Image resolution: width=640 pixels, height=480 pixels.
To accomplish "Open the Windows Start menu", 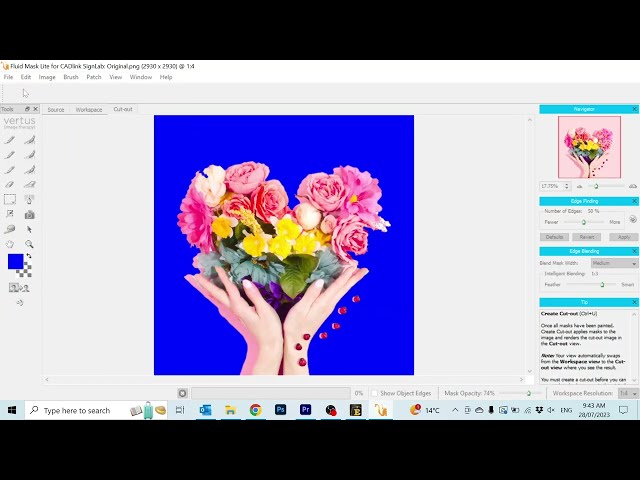I will (x=12, y=410).
